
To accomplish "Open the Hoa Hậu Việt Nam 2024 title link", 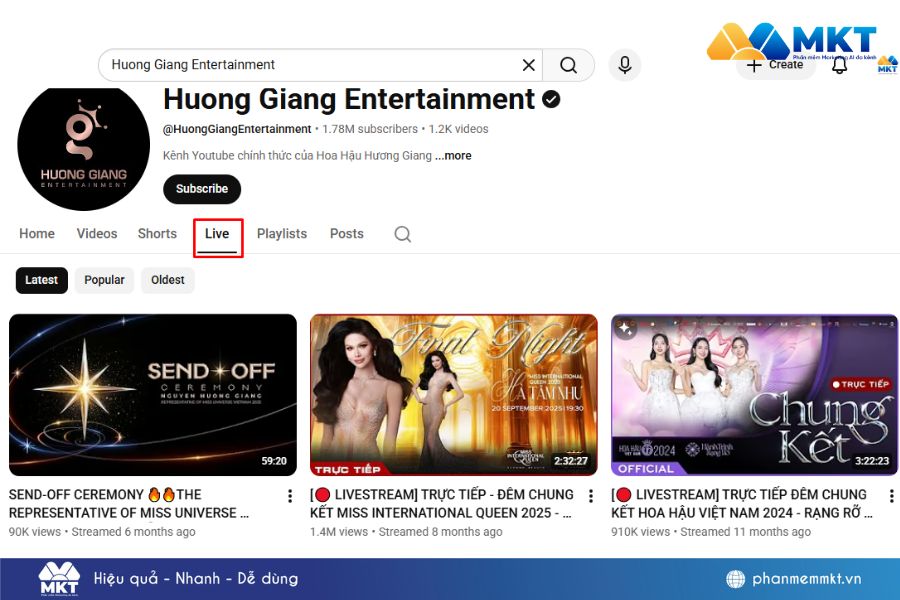I will (x=742, y=504).
